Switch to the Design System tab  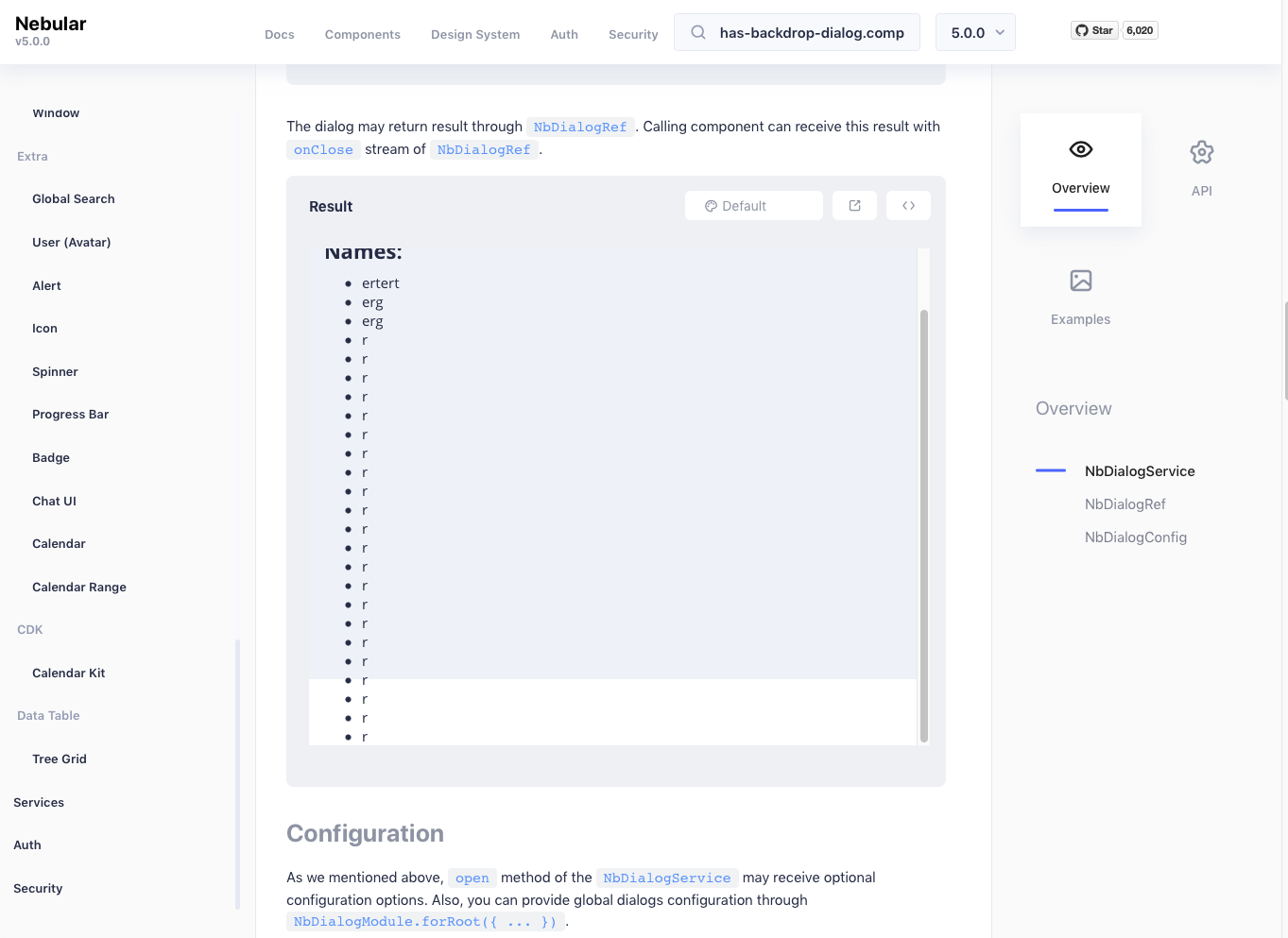(x=475, y=34)
